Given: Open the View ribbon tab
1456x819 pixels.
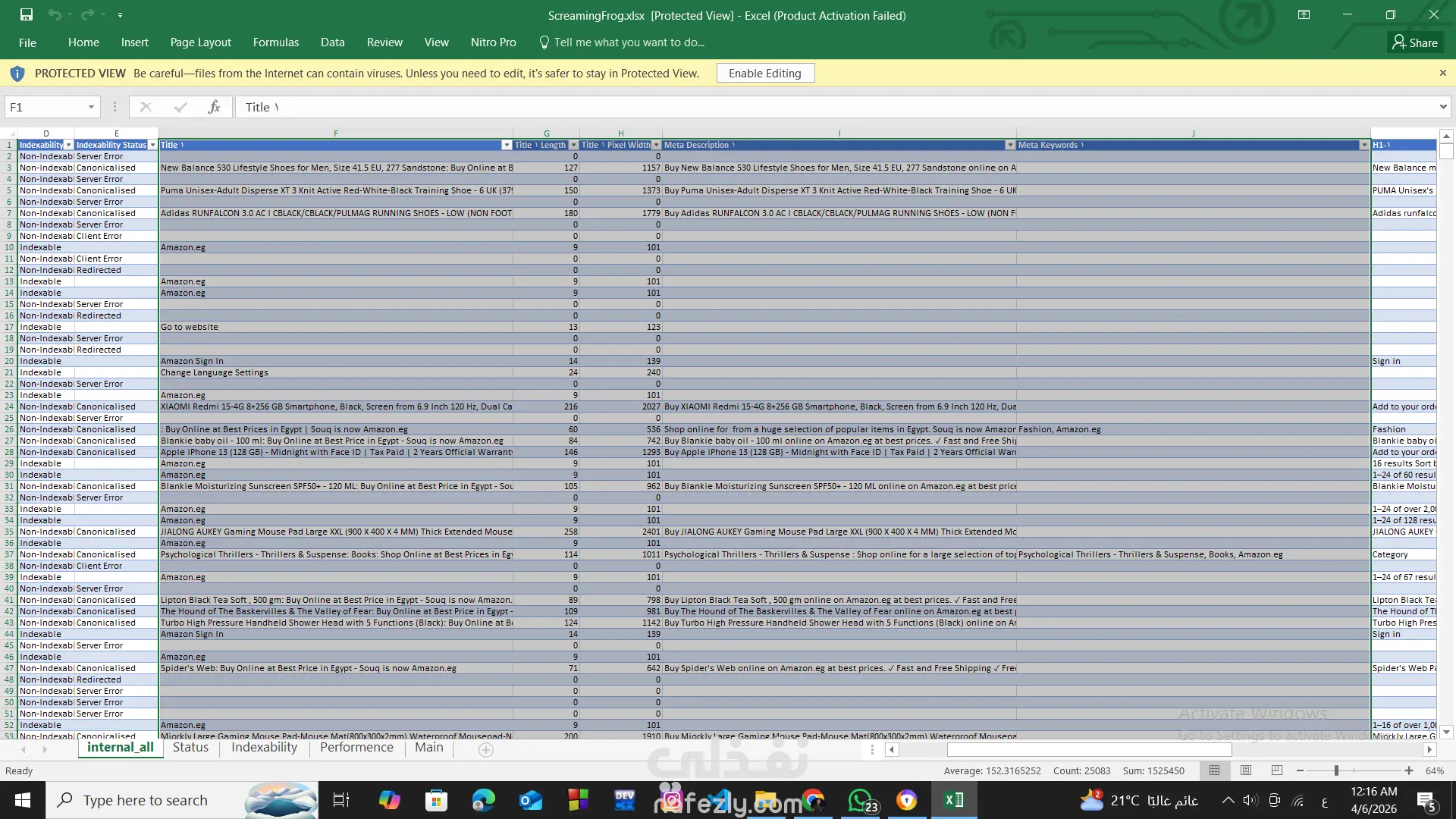Looking at the screenshot, I should pyautogui.click(x=437, y=42).
